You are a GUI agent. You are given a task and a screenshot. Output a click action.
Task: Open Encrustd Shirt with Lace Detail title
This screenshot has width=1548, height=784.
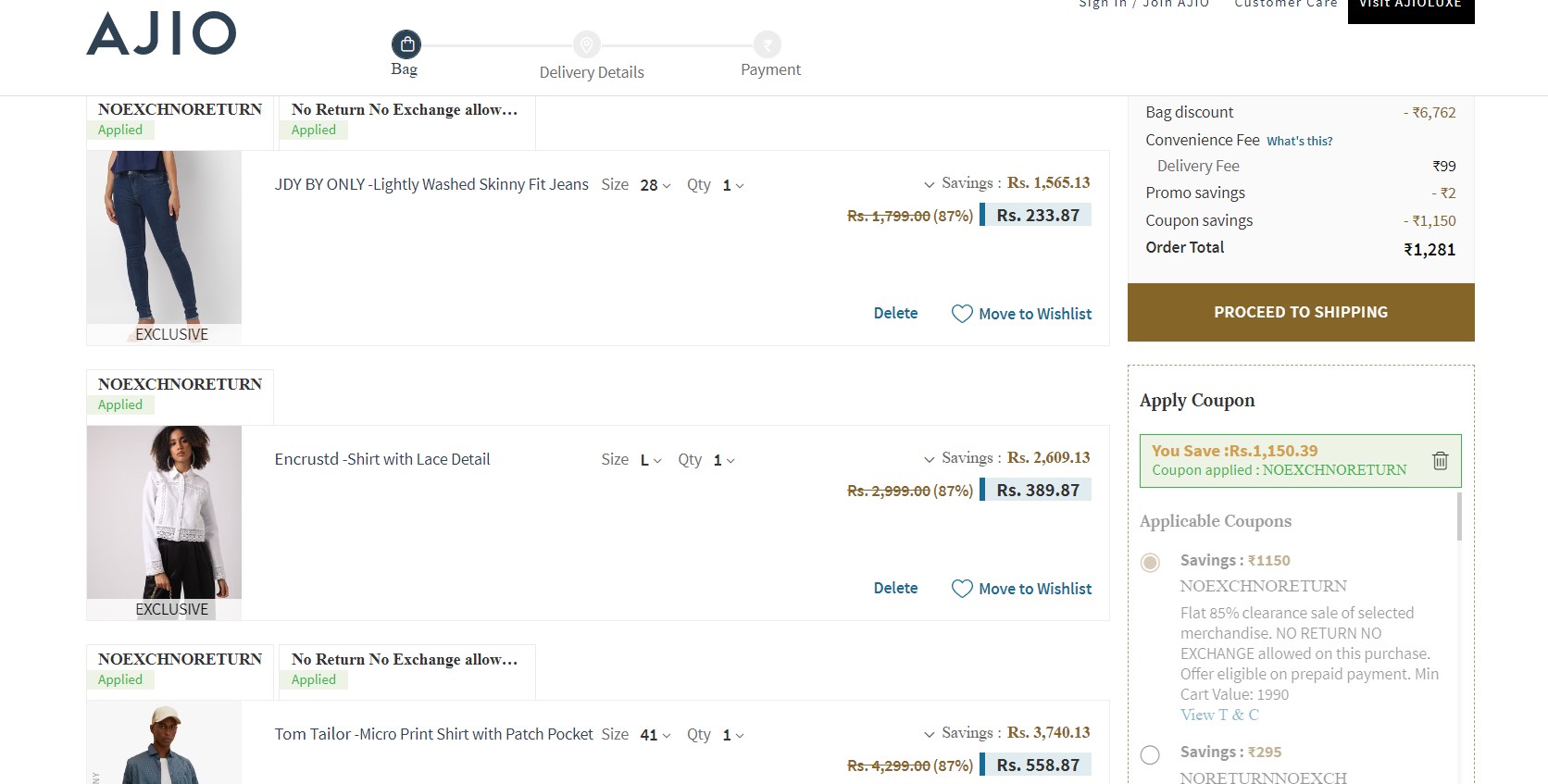point(382,459)
